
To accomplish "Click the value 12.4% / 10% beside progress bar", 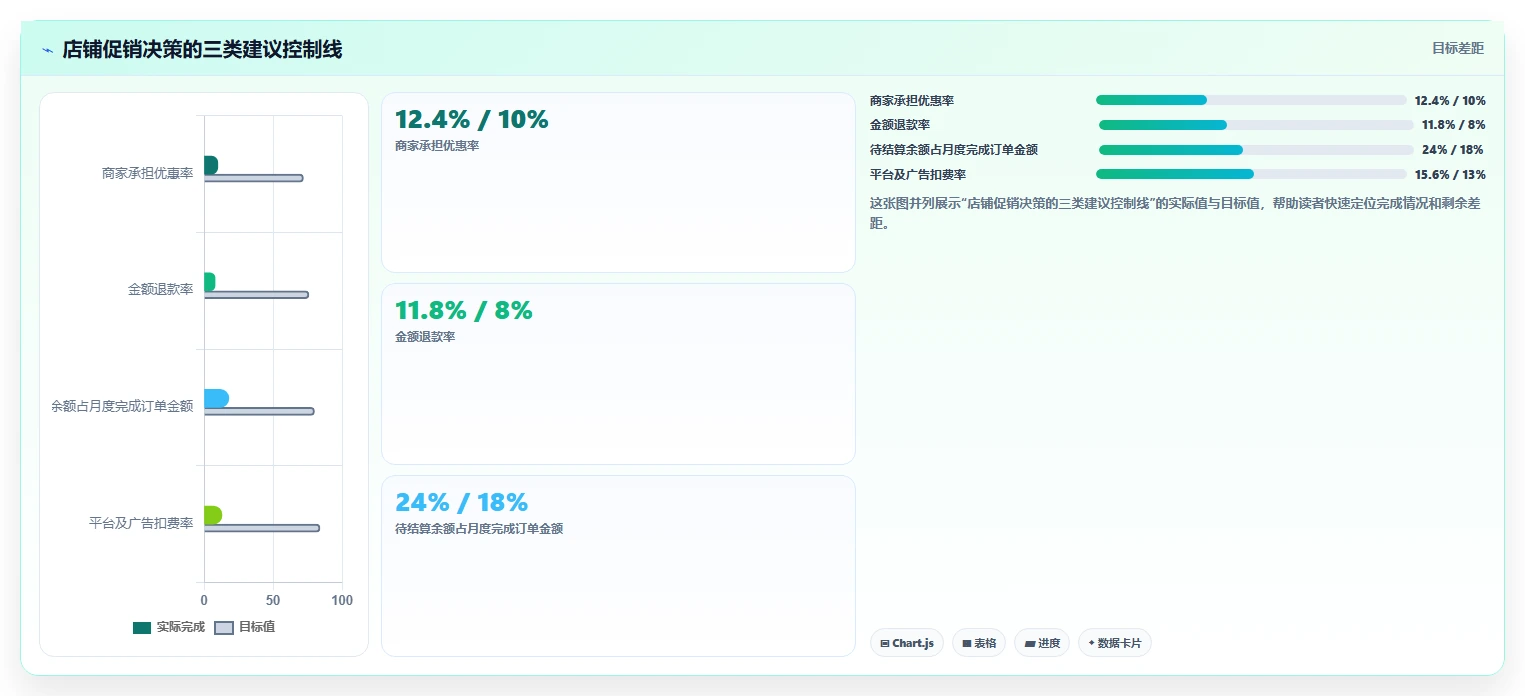I will [1450, 101].
